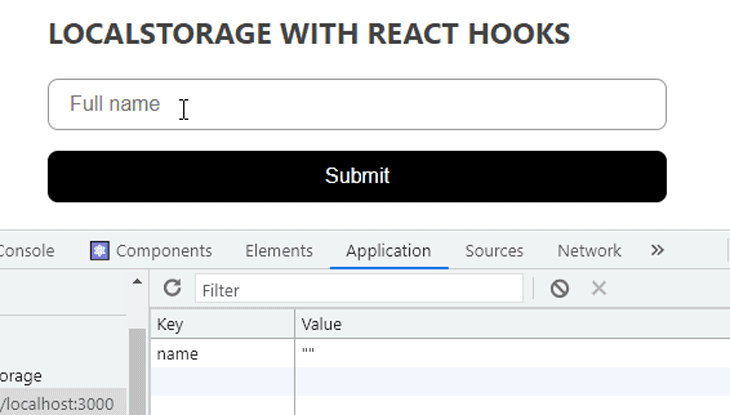
Task: Open the Network tab
Action: pyautogui.click(x=589, y=251)
